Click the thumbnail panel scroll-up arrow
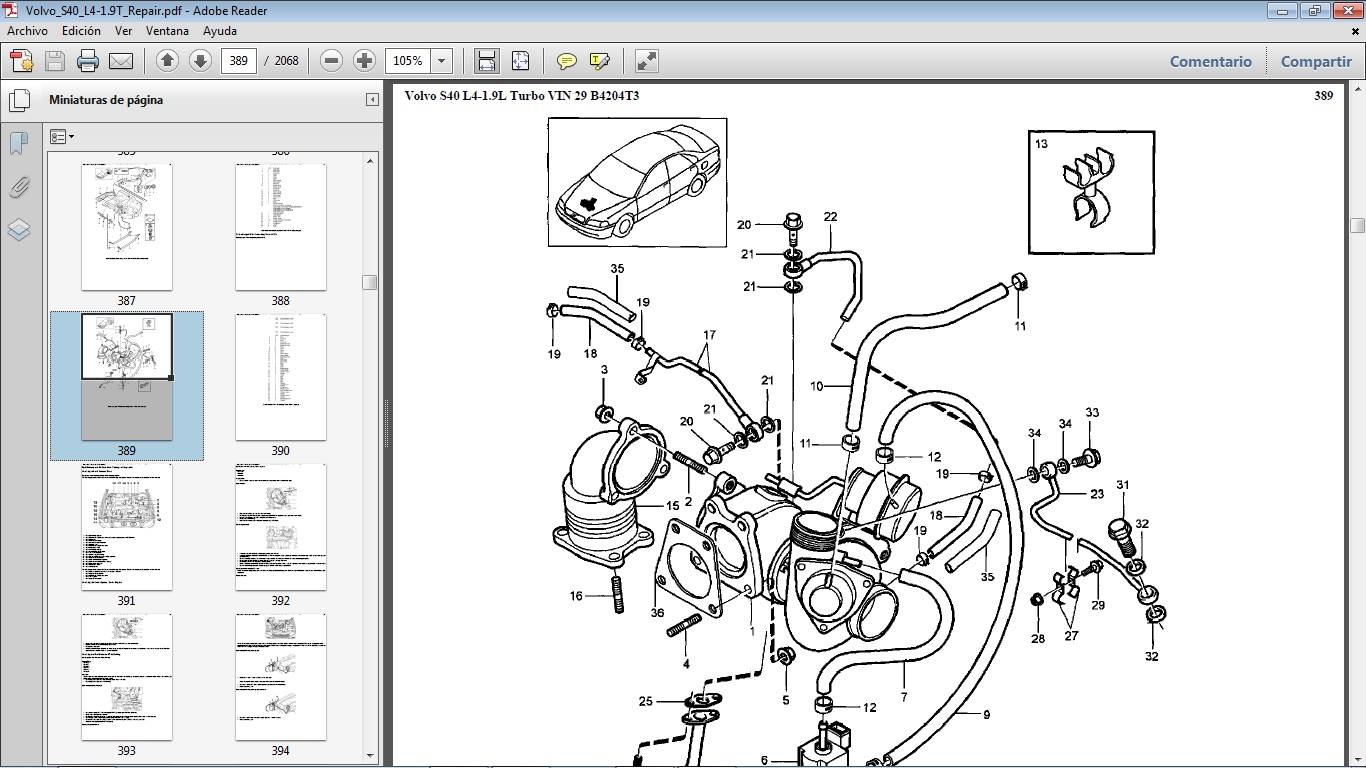Viewport: 1366px width, 768px height. point(370,160)
